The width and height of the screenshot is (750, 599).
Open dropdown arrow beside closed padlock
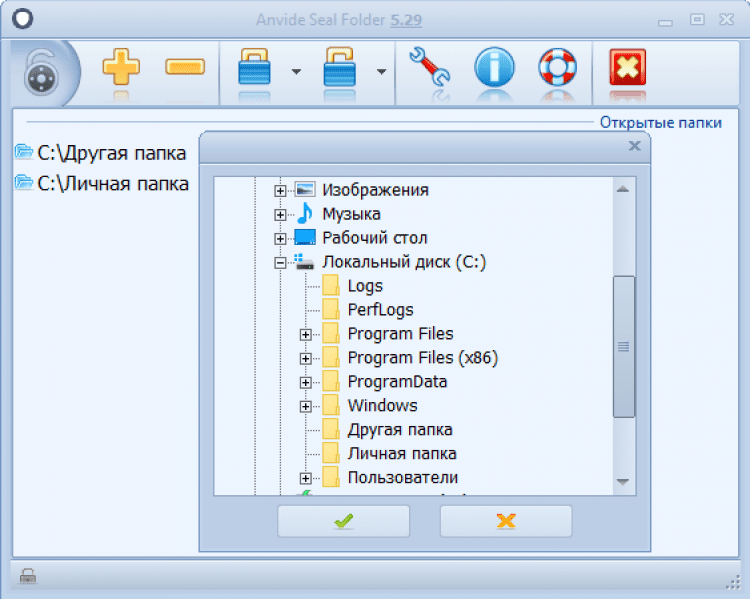(x=296, y=72)
